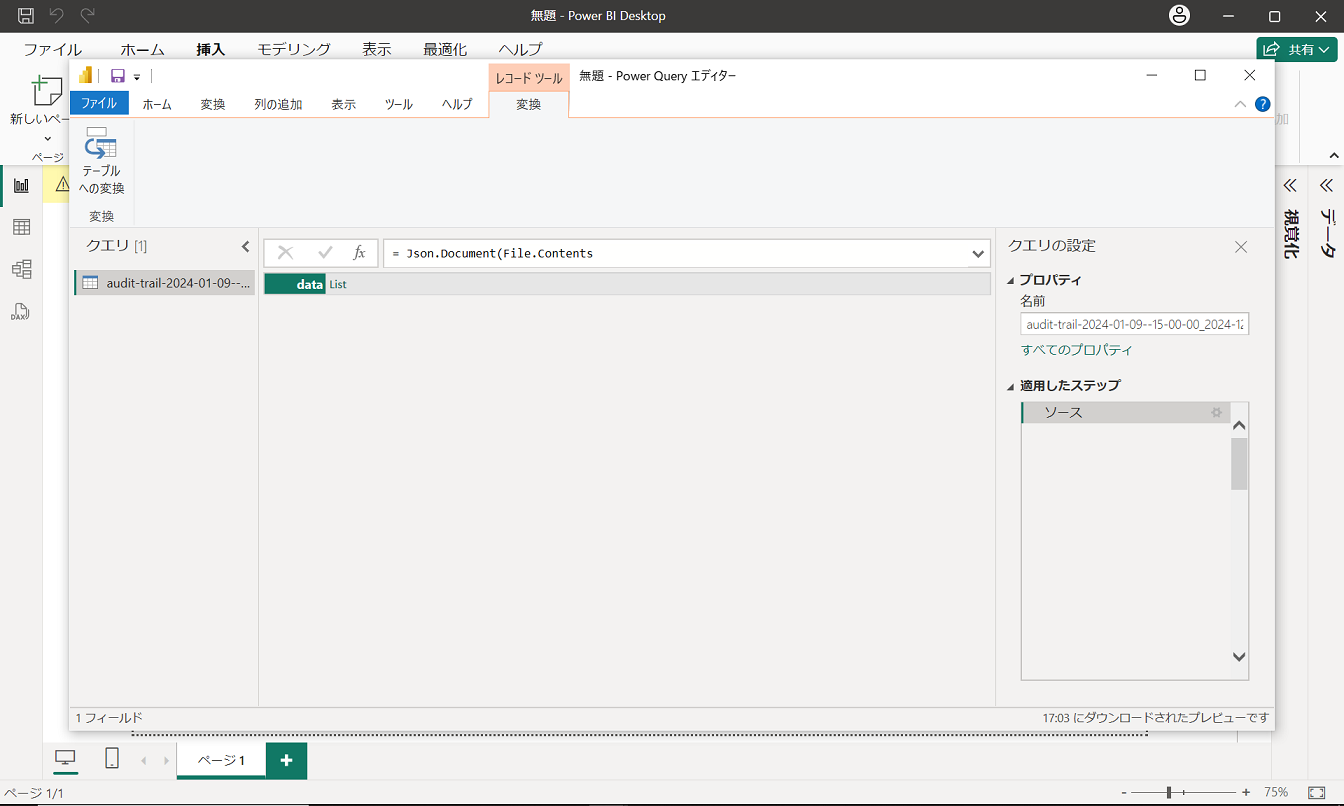
Task: Collapse the クエリ pane with the chevron
Action: click(x=246, y=246)
